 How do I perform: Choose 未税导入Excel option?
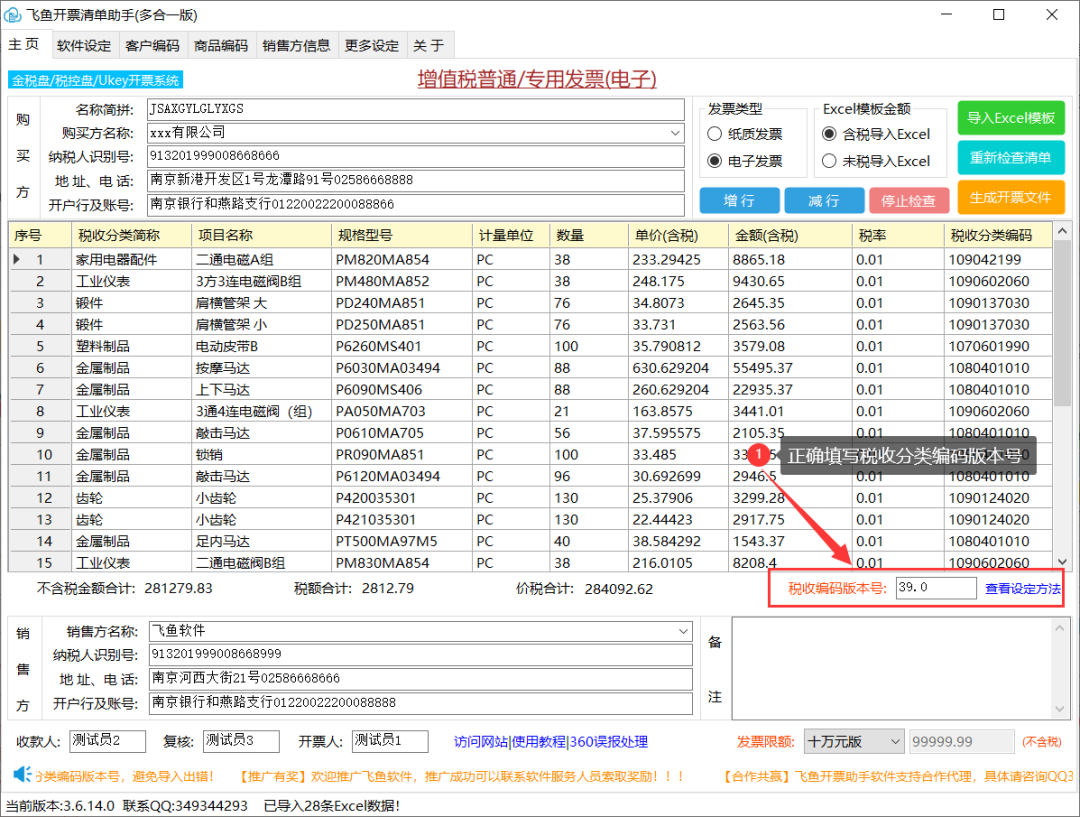(x=829, y=161)
